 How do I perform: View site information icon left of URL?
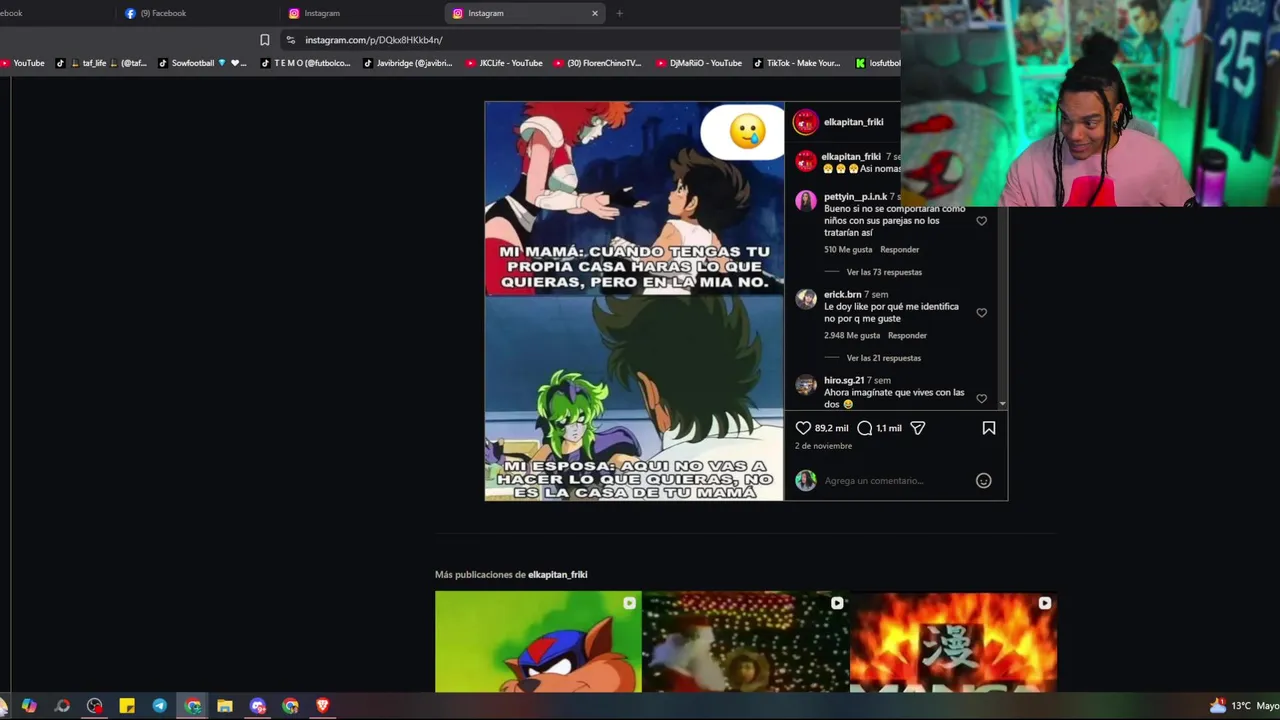(x=291, y=40)
